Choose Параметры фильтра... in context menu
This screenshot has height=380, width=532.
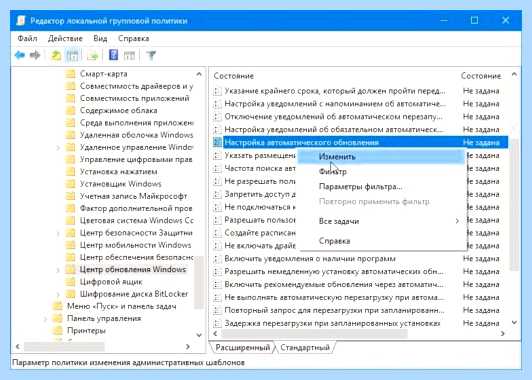pyautogui.click(x=381, y=187)
